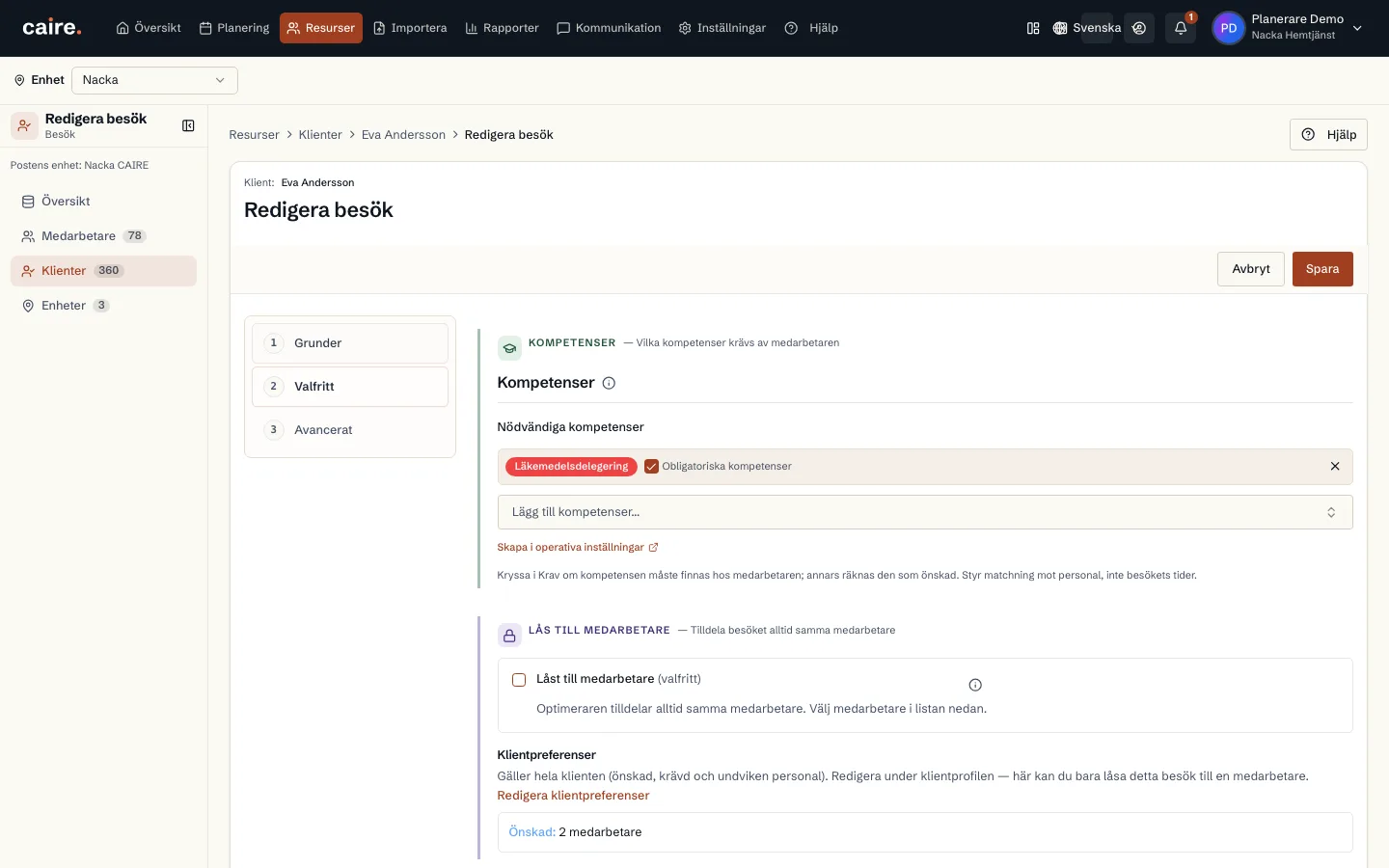1389x868 pixels.
Task: Open the notifications bell
Action: [x=1181, y=28]
